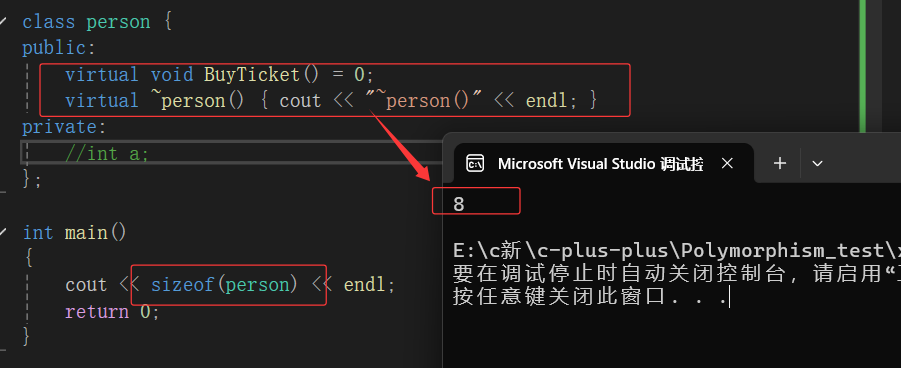The width and height of the screenshot is (901, 368).
Task: Click the virtual ~person() destructor line
Action: [x=332, y=101]
